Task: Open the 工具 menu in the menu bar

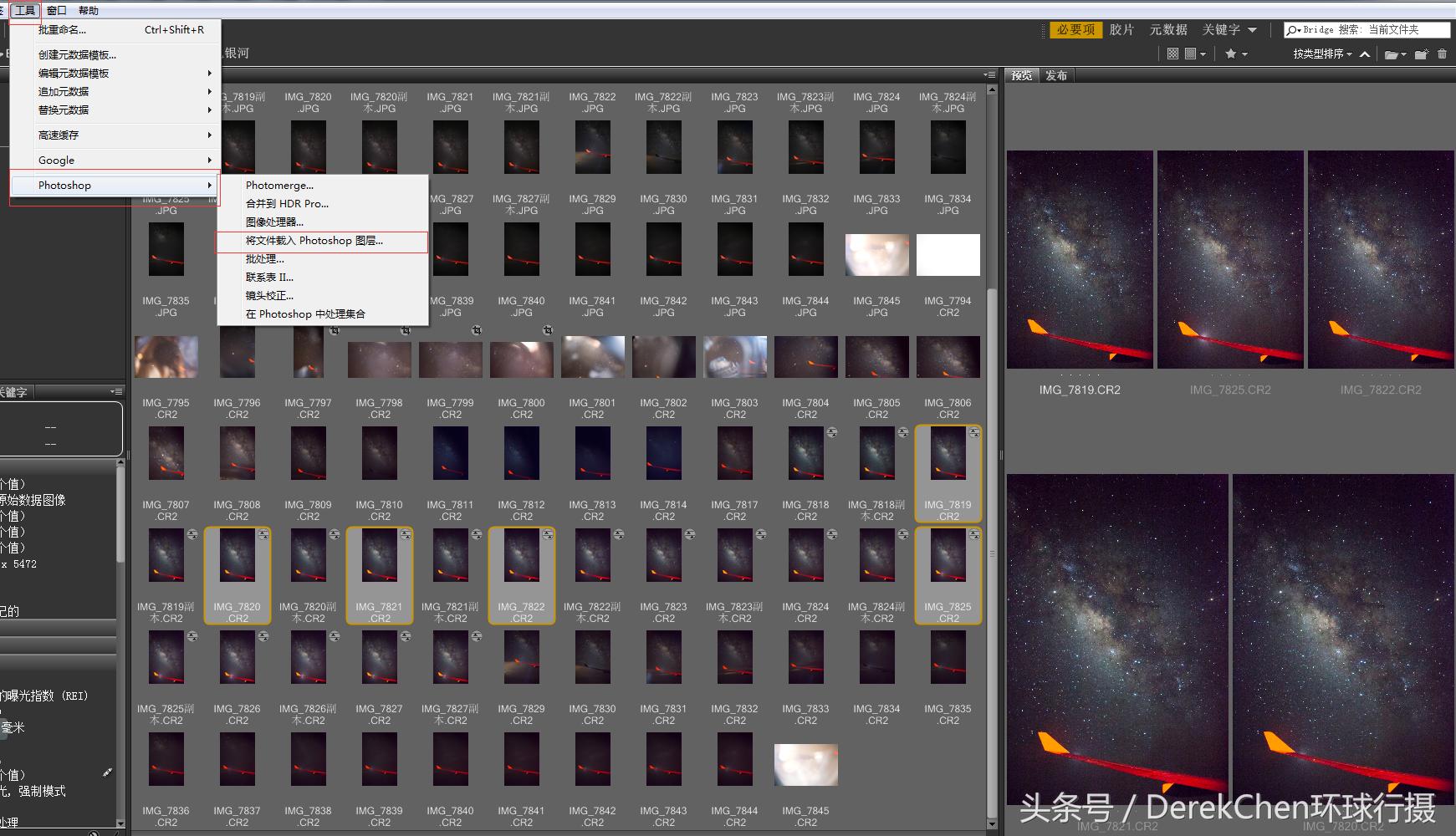Action: click(25, 11)
